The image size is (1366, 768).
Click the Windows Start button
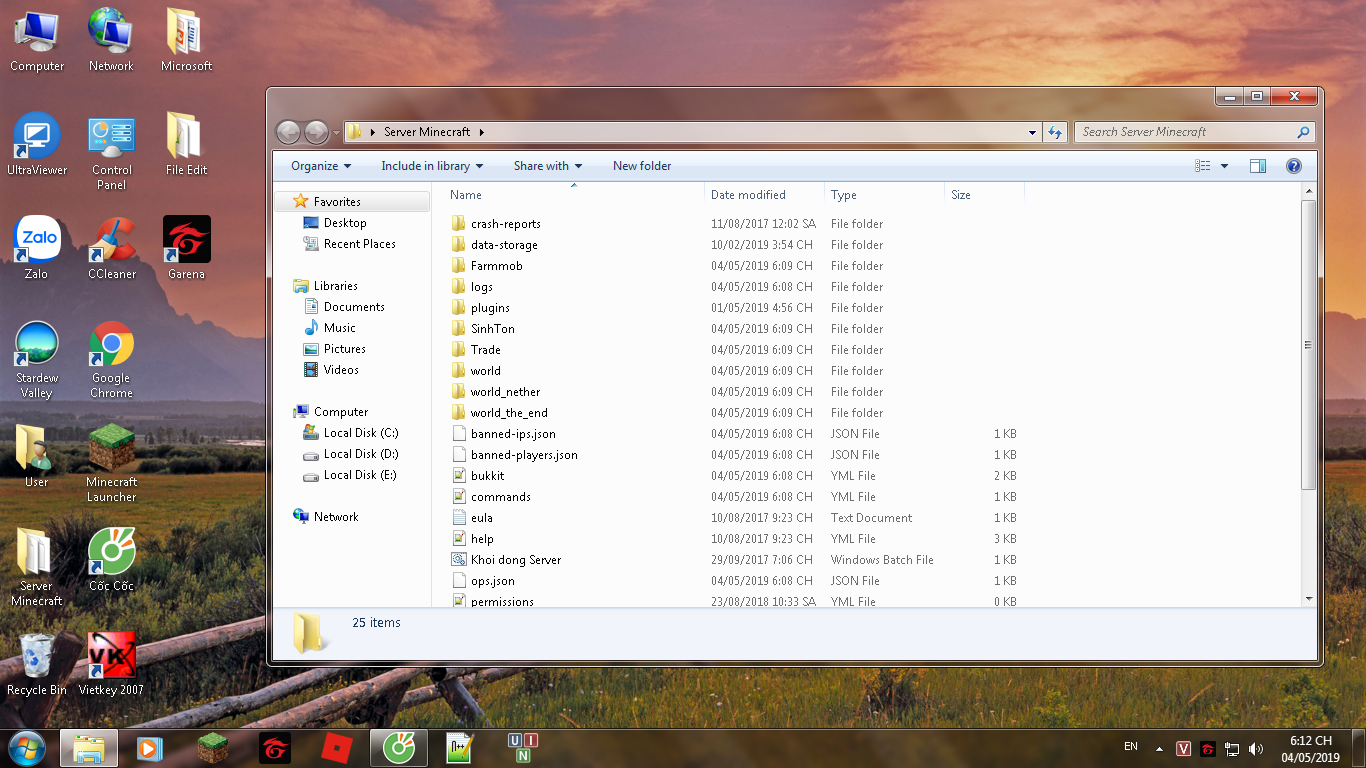tap(26, 747)
